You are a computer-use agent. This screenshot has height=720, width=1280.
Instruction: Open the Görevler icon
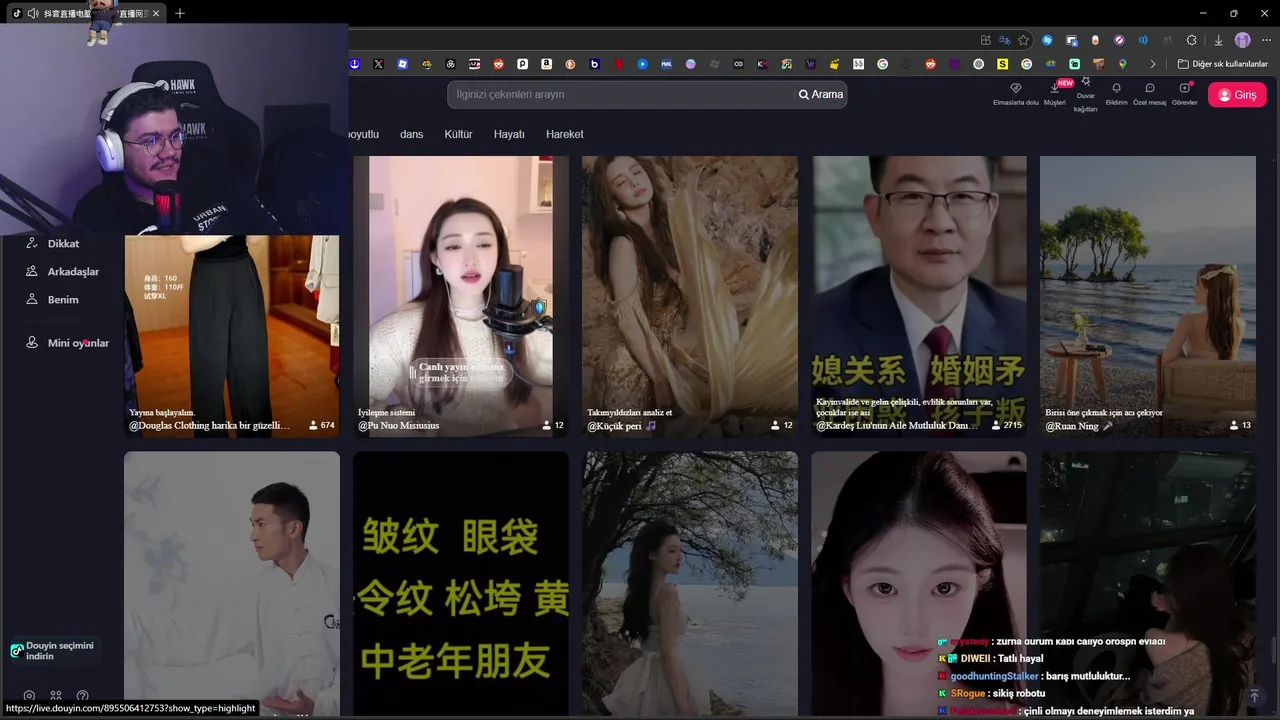1184,88
